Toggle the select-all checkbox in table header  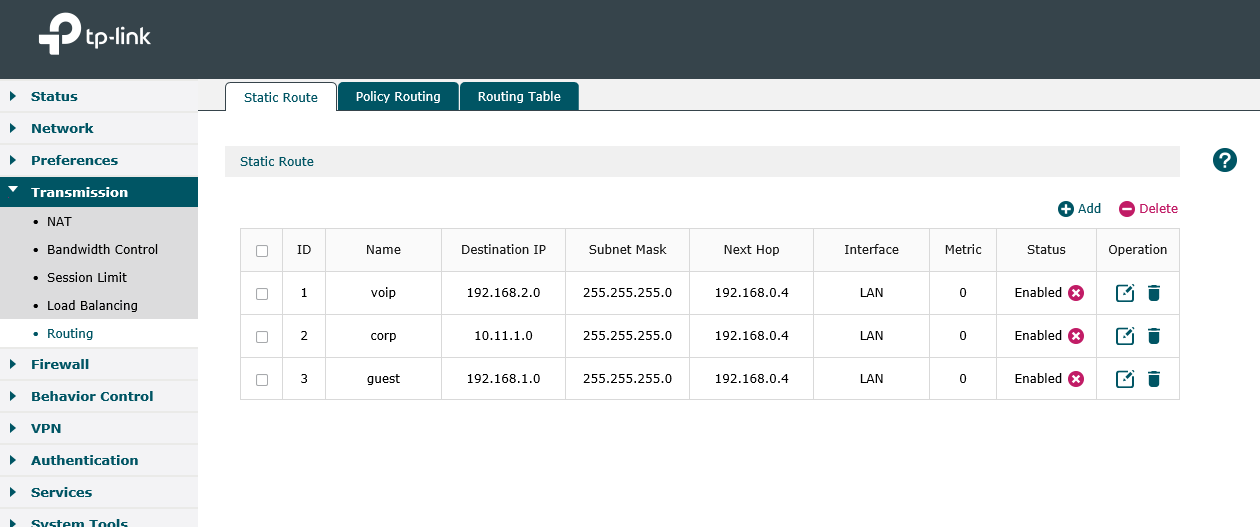[x=262, y=251]
